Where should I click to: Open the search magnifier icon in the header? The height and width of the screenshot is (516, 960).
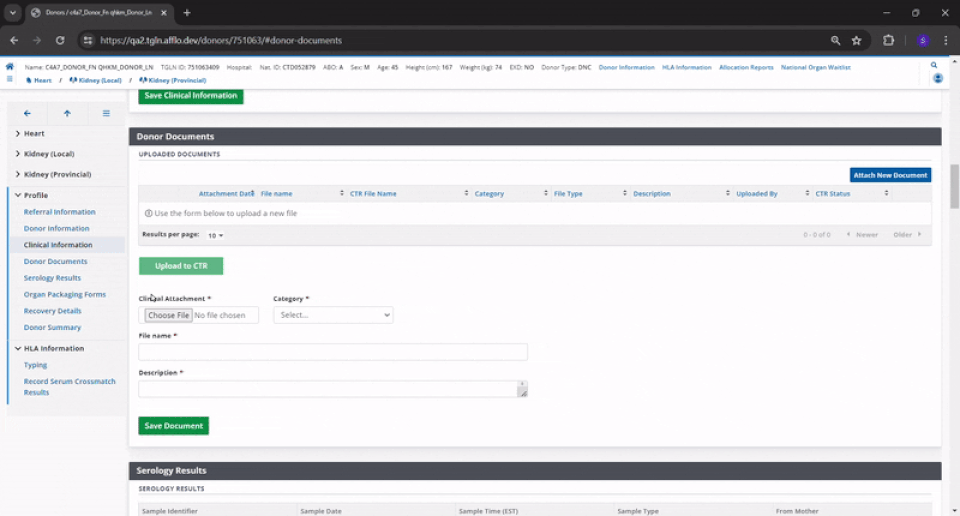coord(934,66)
